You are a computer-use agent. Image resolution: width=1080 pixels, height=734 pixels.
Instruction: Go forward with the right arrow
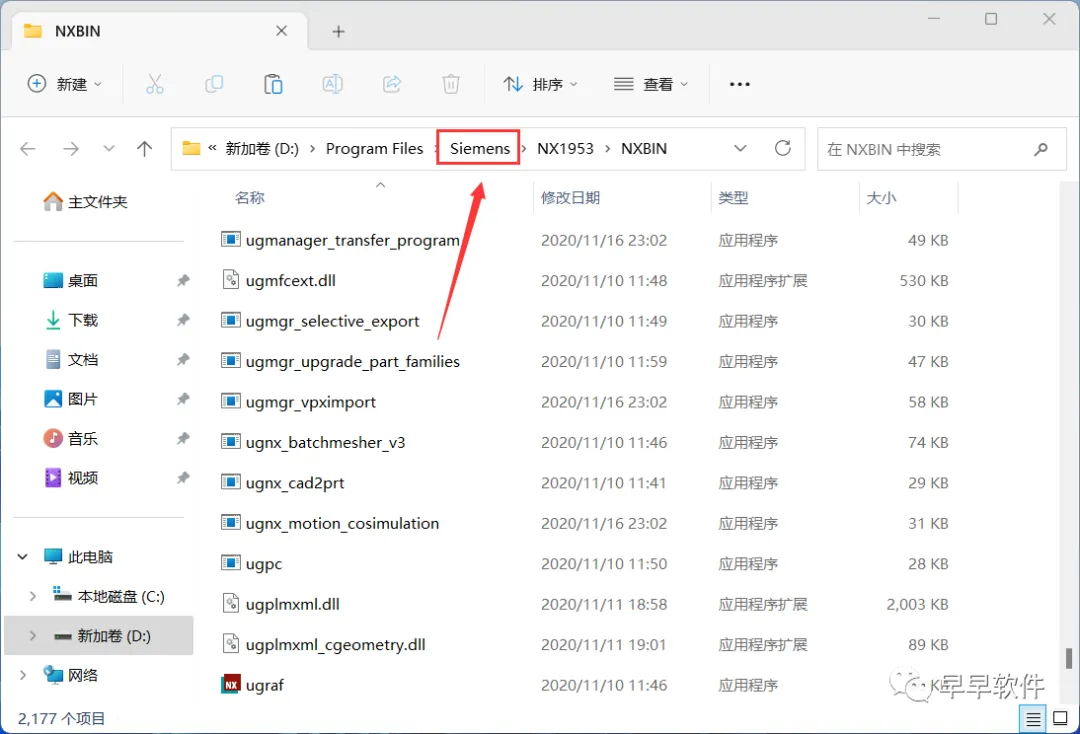click(x=71, y=149)
